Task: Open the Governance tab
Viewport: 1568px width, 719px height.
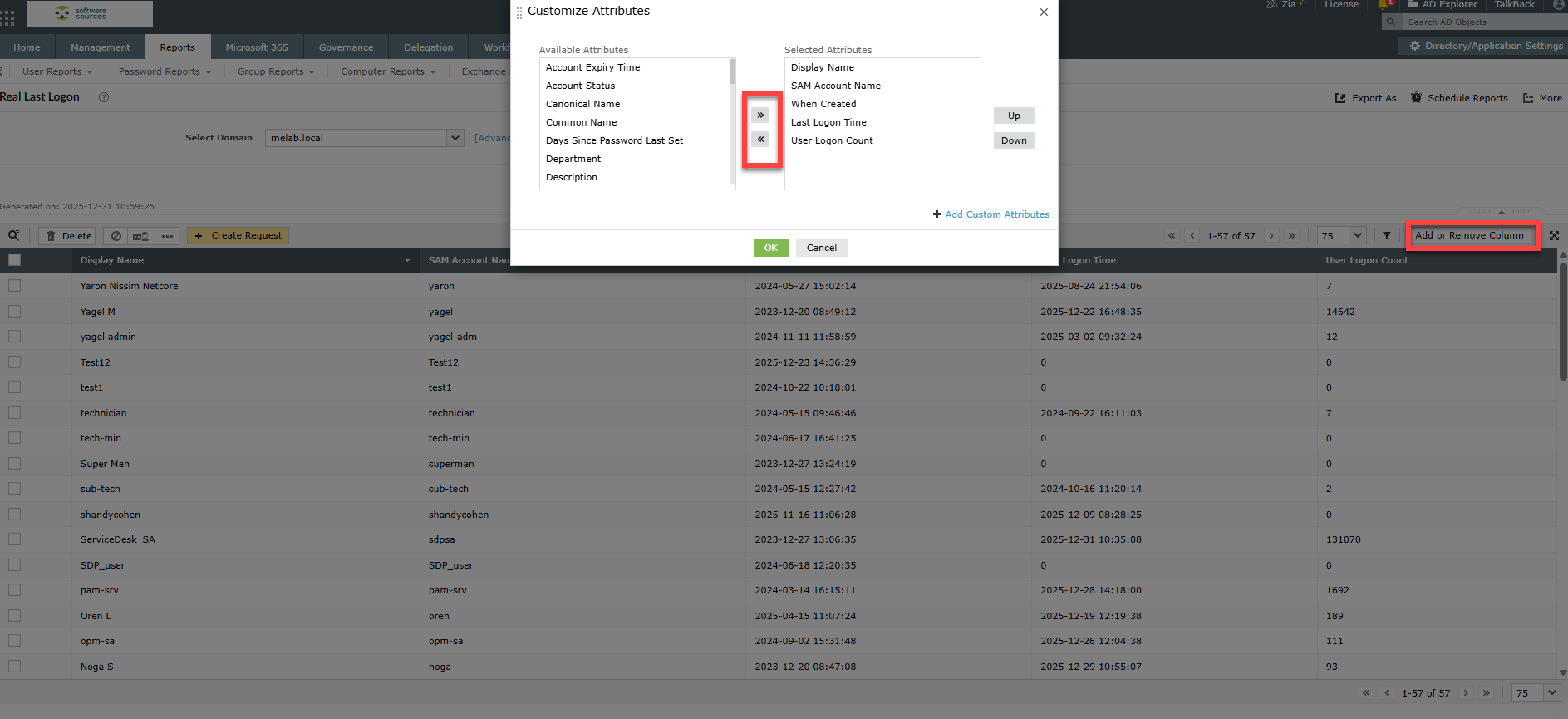Action: coord(346,47)
